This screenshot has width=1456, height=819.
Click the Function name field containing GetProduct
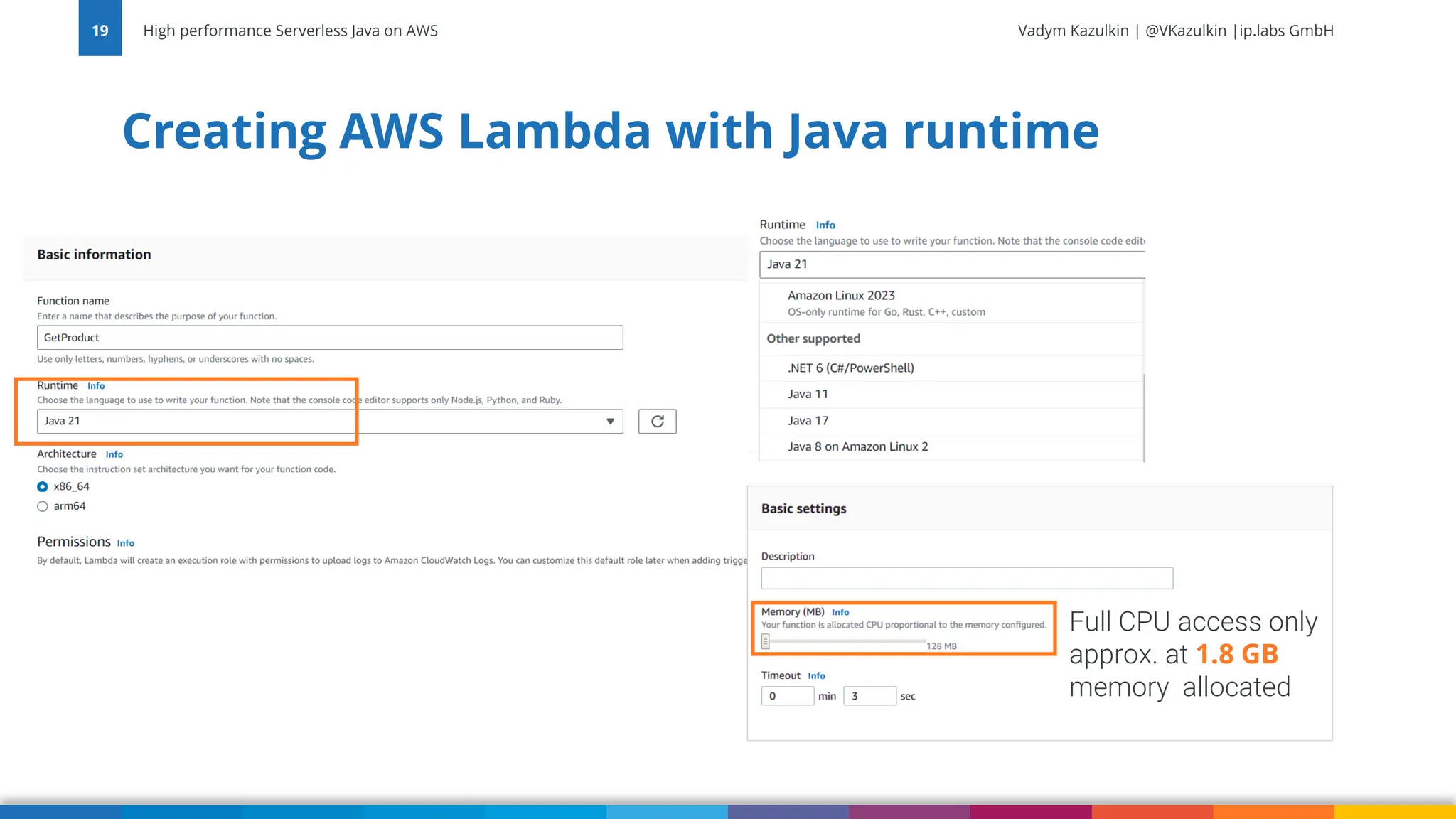pyautogui.click(x=330, y=338)
